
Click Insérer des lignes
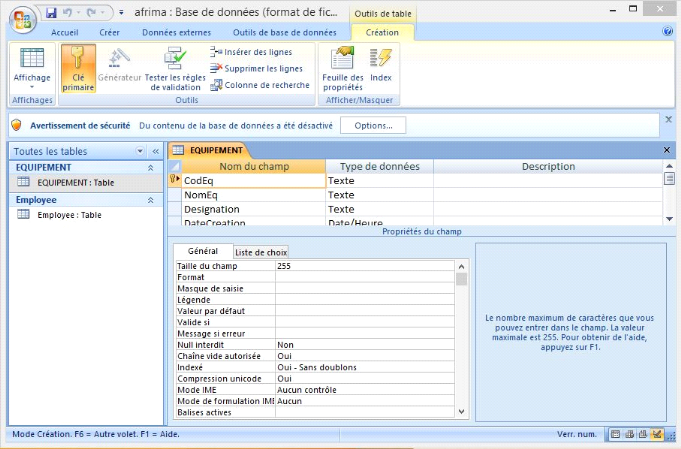[x=256, y=51]
